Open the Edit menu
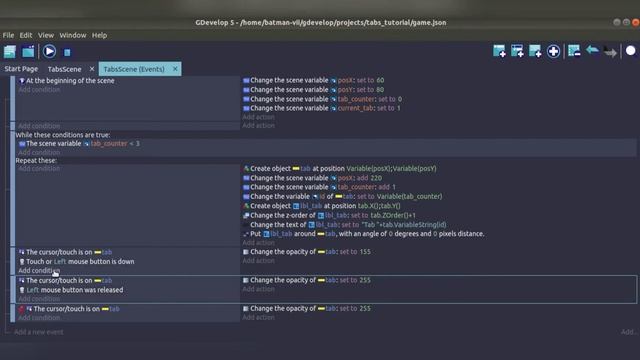This screenshot has width=640, height=360. (x=26, y=36)
